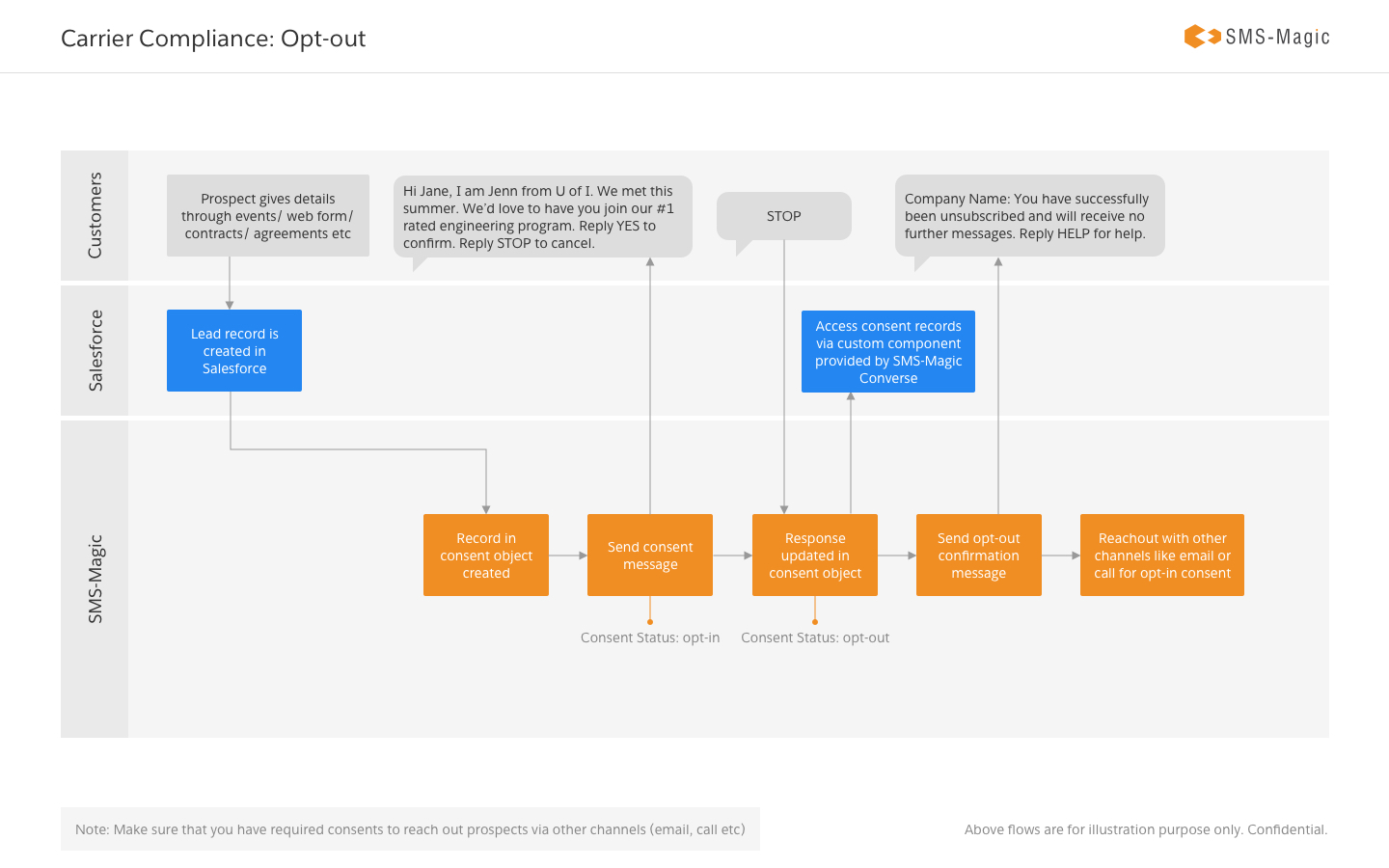
Task: Select the Customers lane label
Action: pos(95,215)
